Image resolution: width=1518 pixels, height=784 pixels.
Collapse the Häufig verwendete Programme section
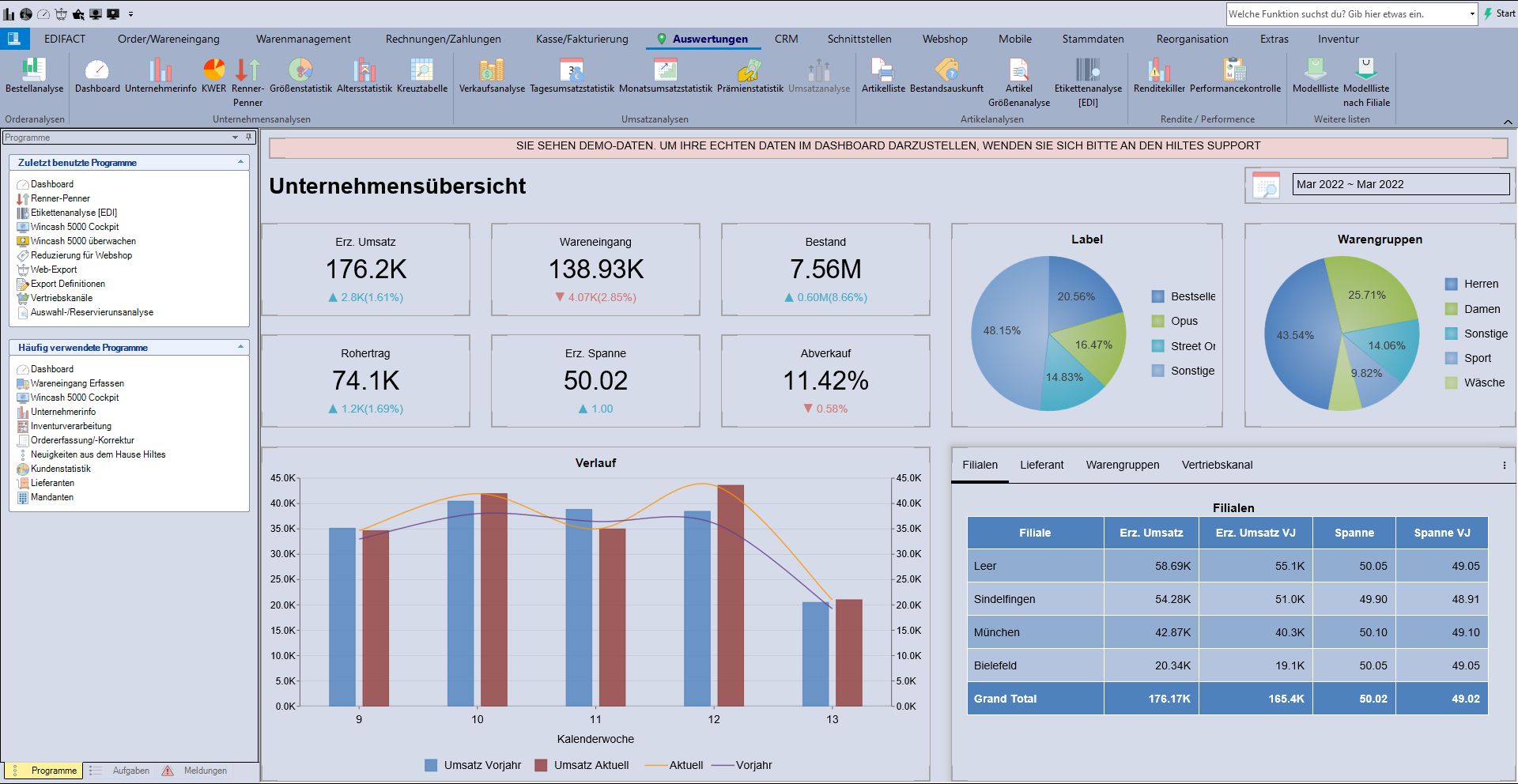coord(240,347)
